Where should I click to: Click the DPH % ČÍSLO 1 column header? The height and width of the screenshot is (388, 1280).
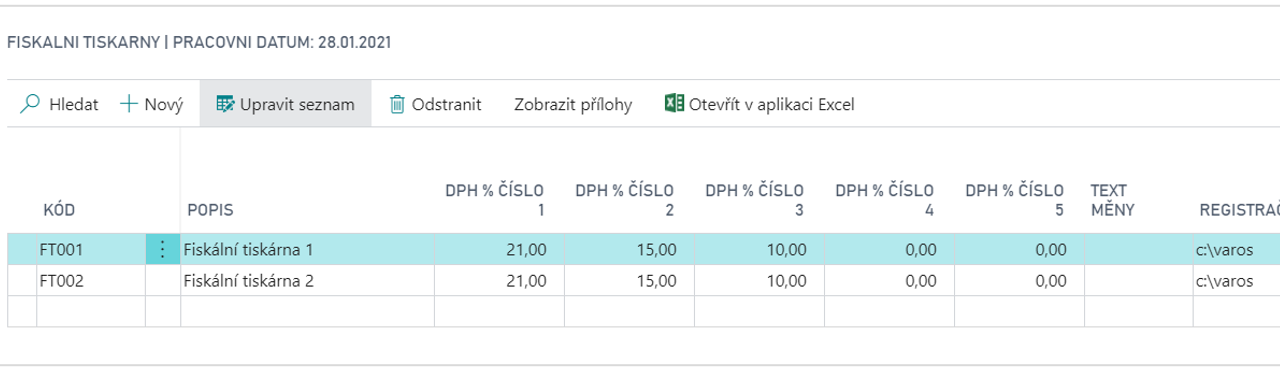point(495,200)
